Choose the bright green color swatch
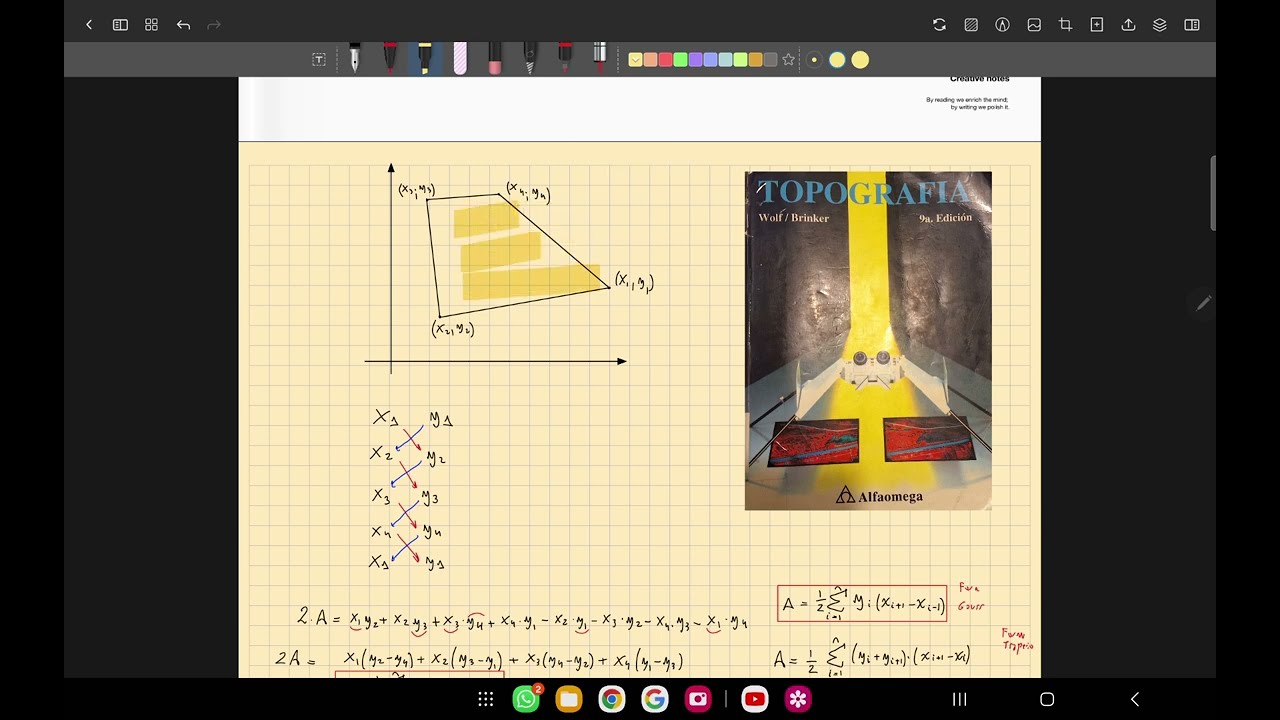This screenshot has width=1280, height=720. click(680, 60)
